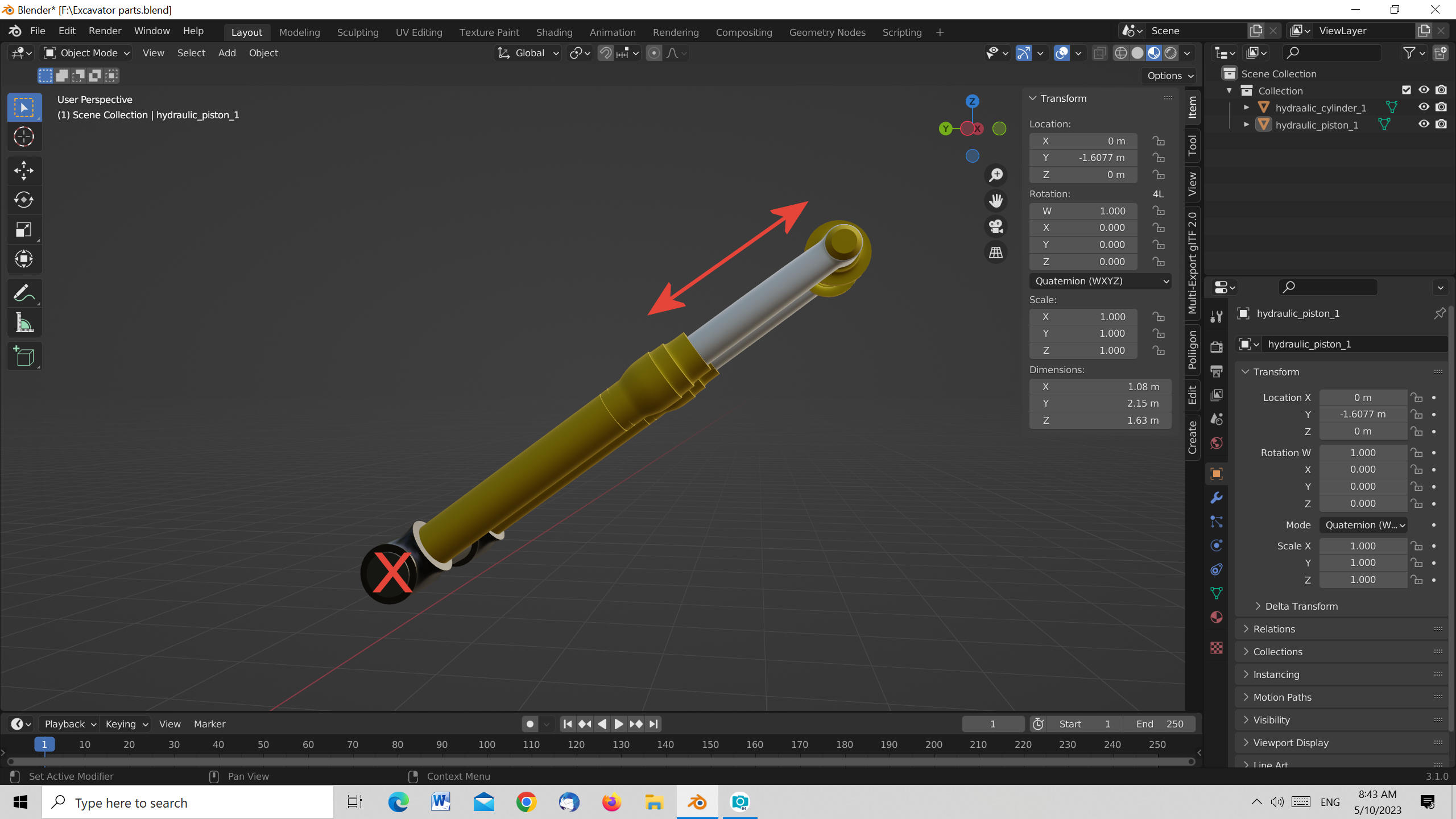1456x819 pixels.
Task: Activate the Select Box tool
Action: [x=24, y=107]
